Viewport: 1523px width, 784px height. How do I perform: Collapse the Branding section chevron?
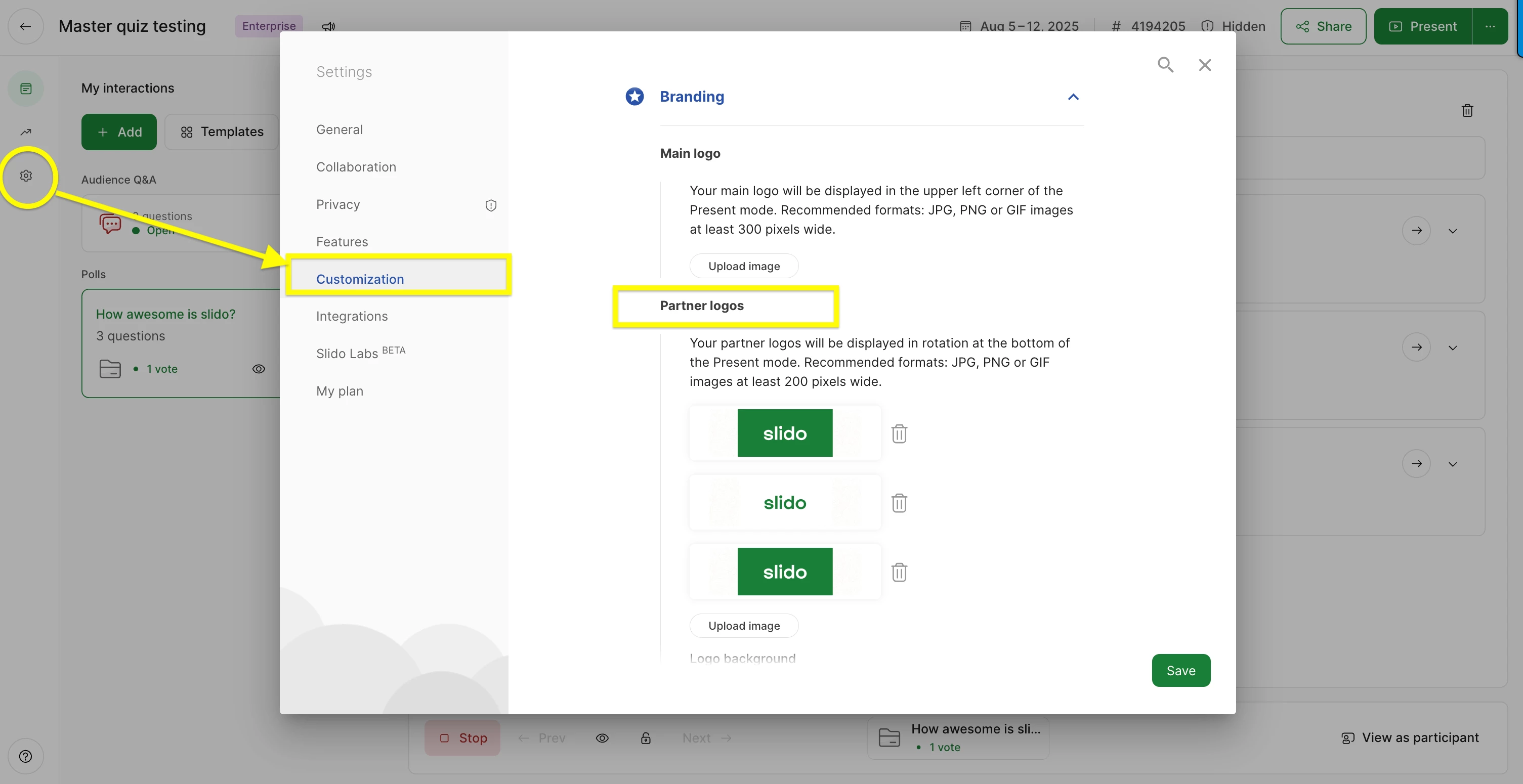click(x=1073, y=97)
